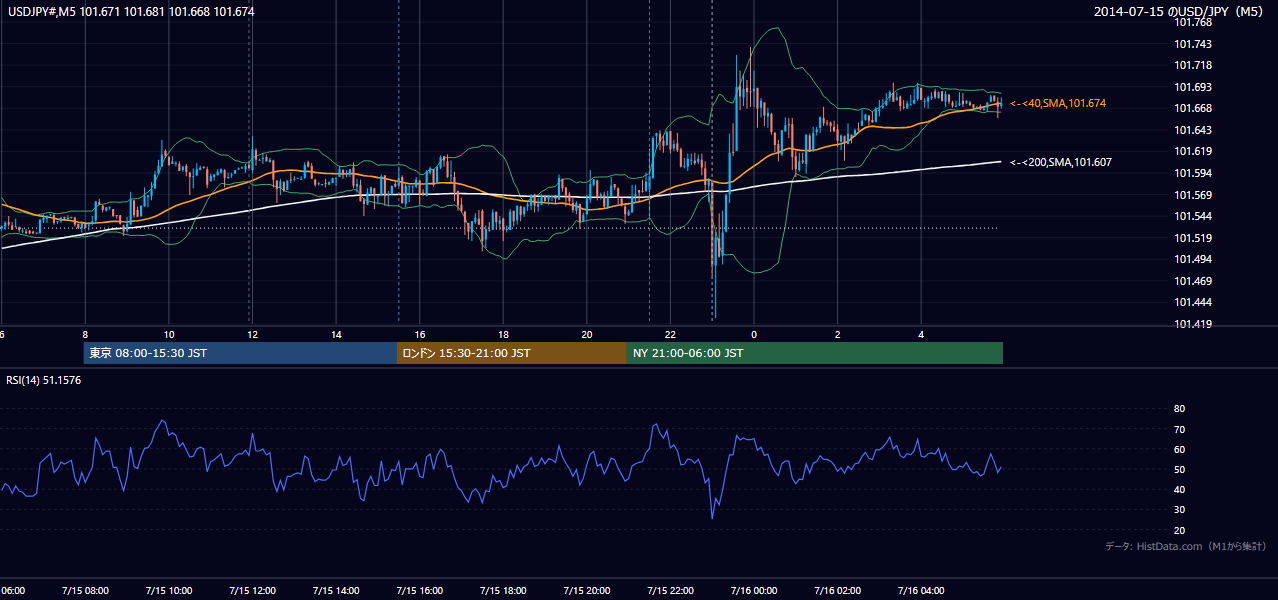Click the RSI(14) 51.1576 indicator label

44,380
